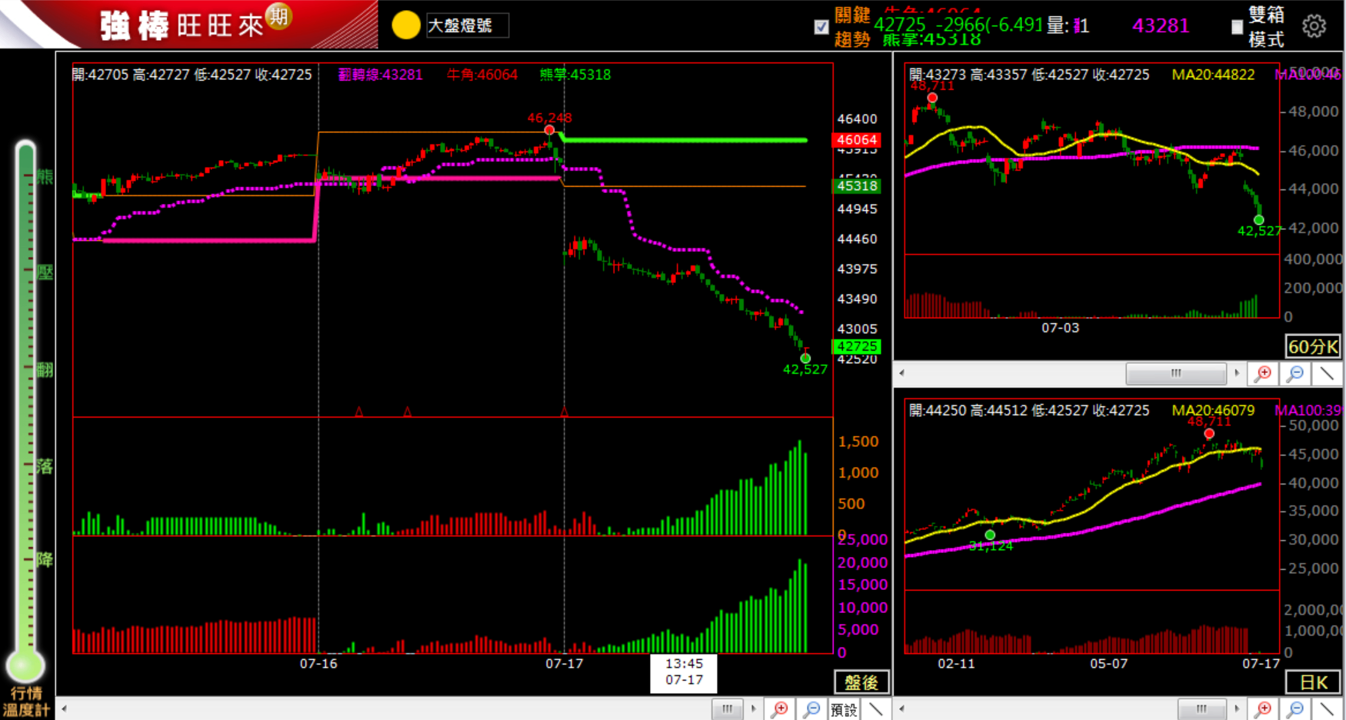Click the 60分K timeframe button

pos(1313,347)
